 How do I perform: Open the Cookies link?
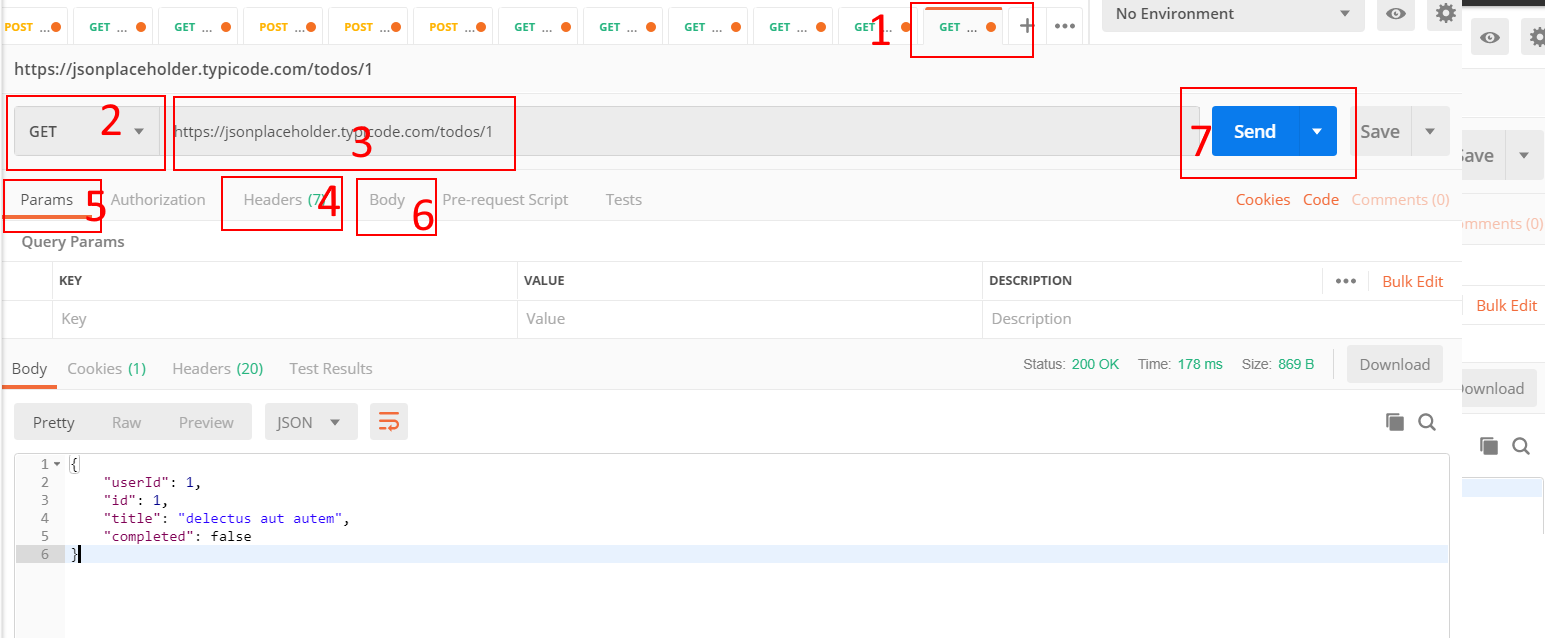click(1262, 199)
